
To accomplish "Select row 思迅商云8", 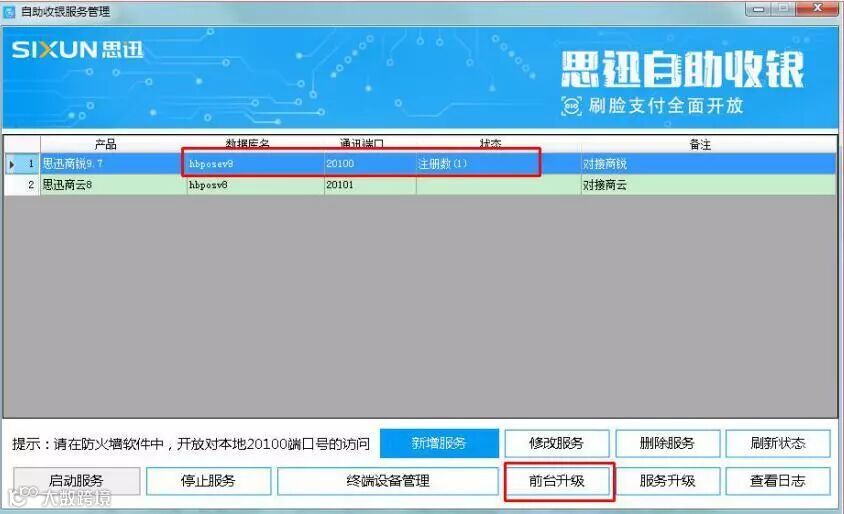I will point(420,185).
